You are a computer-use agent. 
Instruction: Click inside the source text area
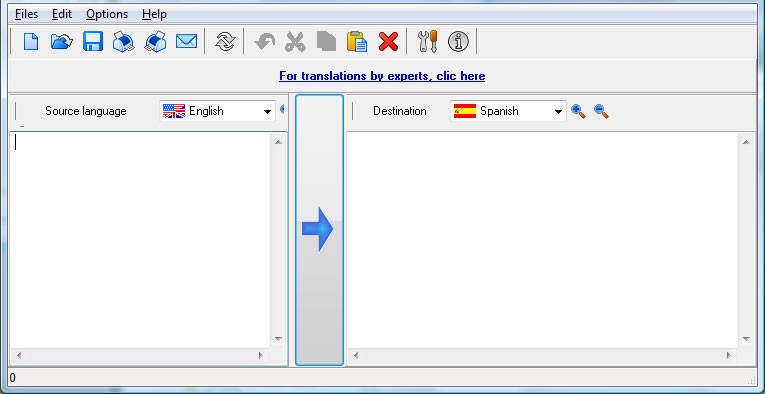140,240
